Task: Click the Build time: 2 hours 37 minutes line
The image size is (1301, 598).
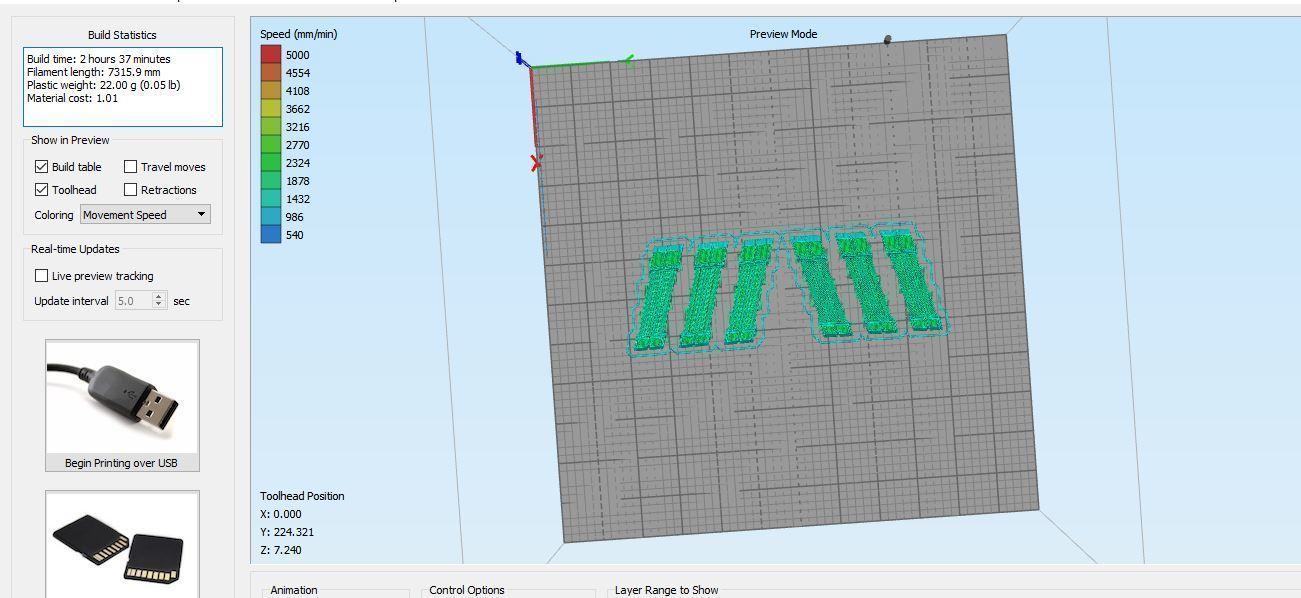Action: (99, 59)
